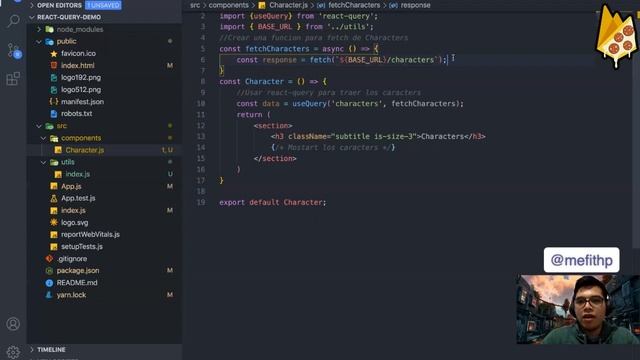Open README.md in explorer
This screenshot has width=640, height=360.
click(77, 283)
